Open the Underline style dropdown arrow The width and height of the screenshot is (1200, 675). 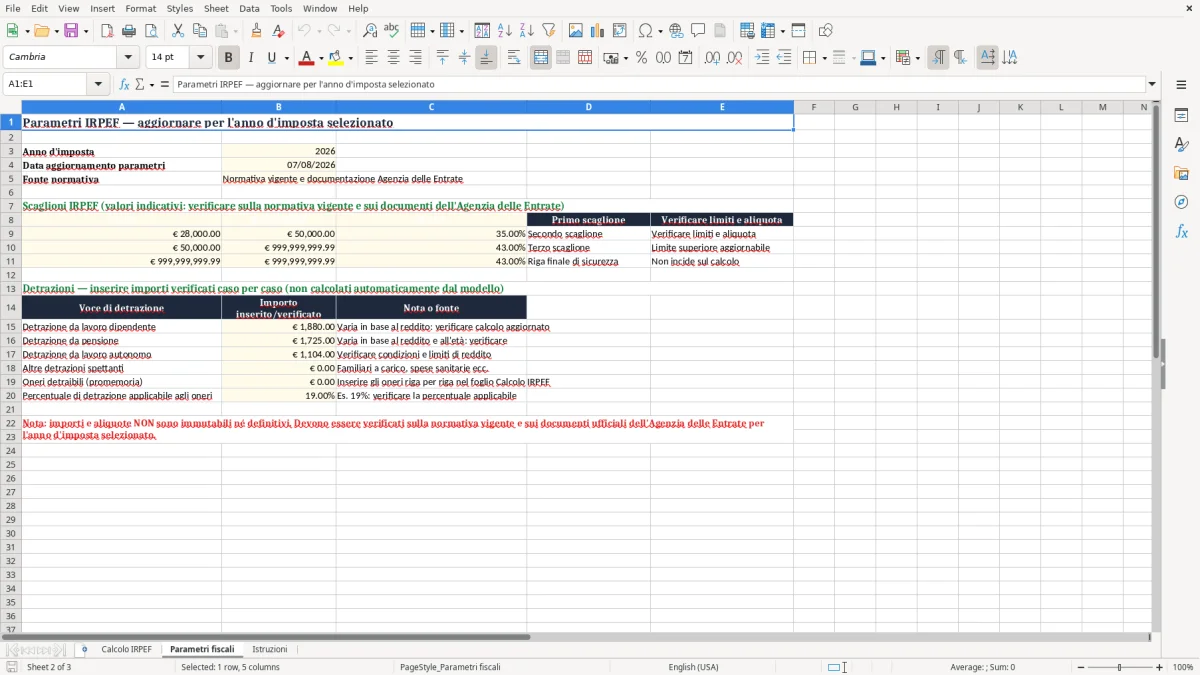coord(286,58)
